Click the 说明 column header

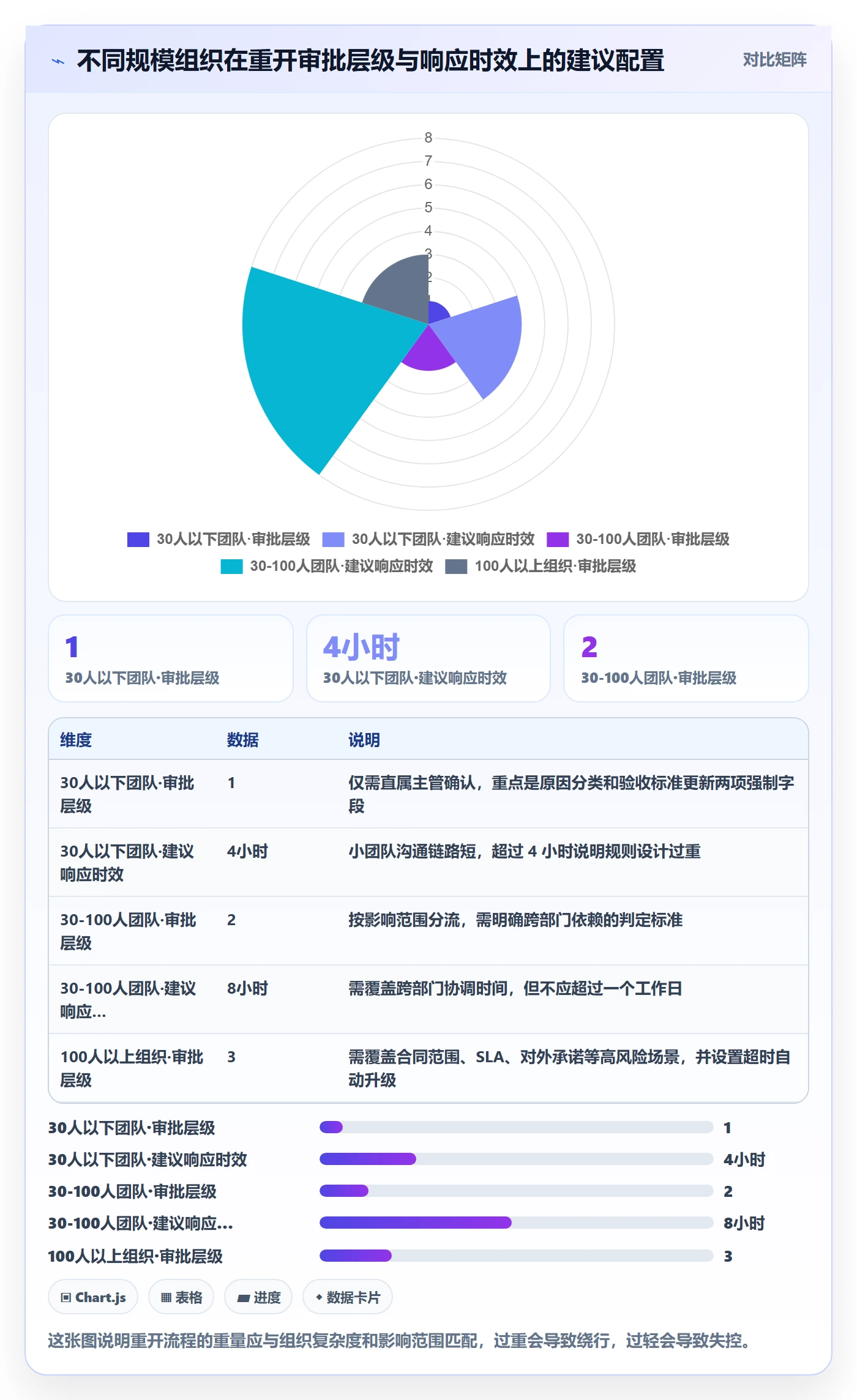click(x=364, y=740)
